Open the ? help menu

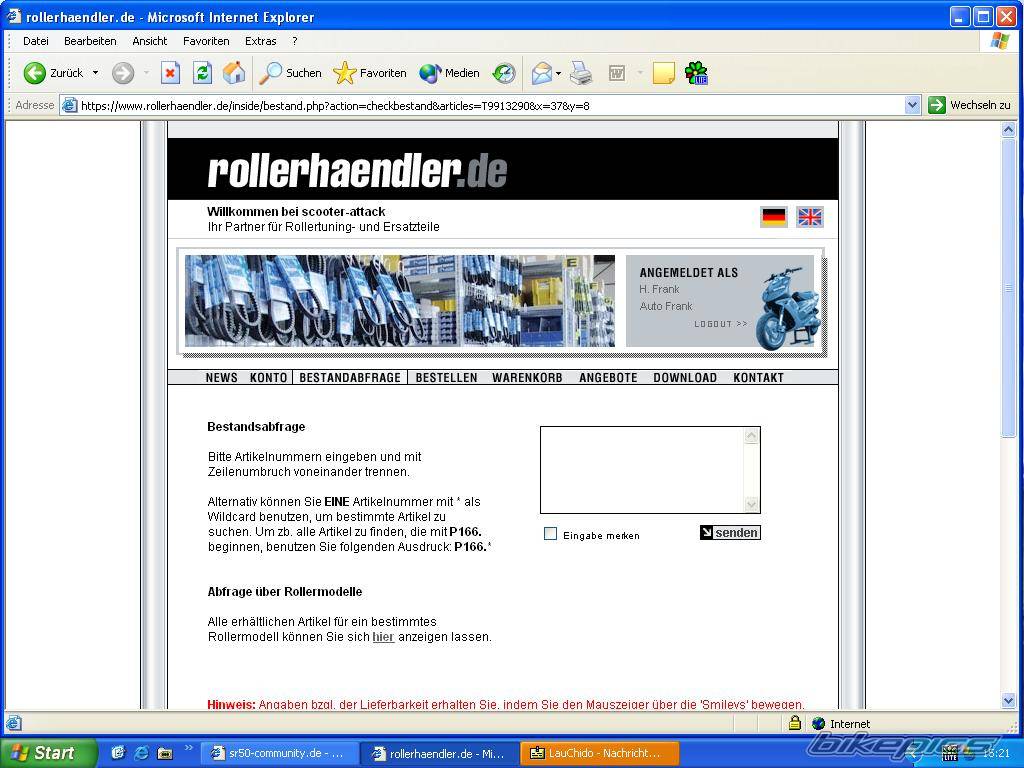pyautogui.click(x=295, y=41)
